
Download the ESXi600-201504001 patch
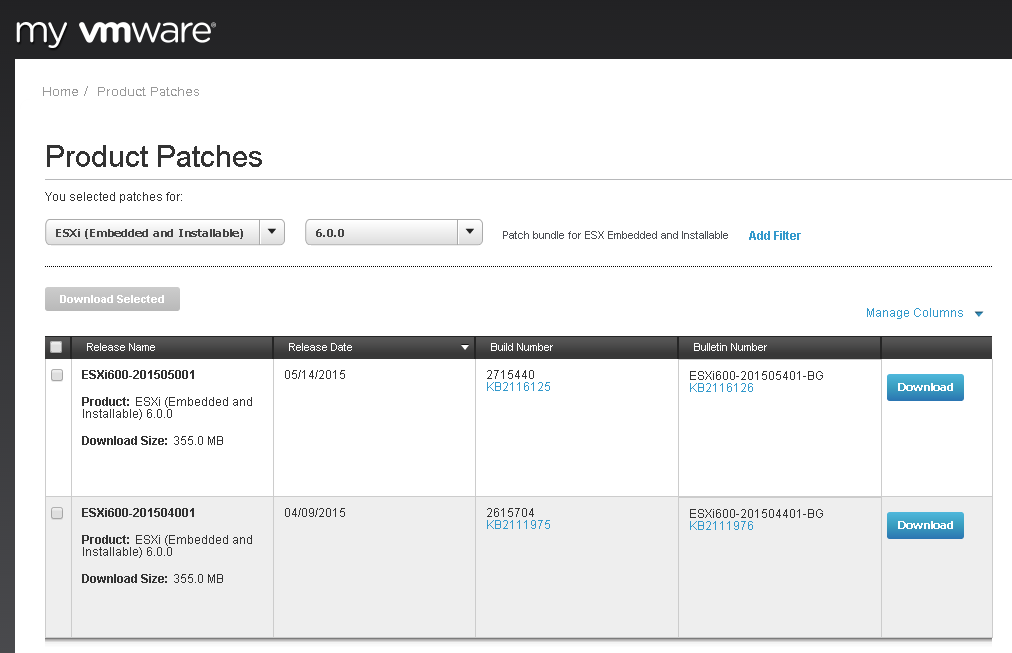(x=925, y=525)
